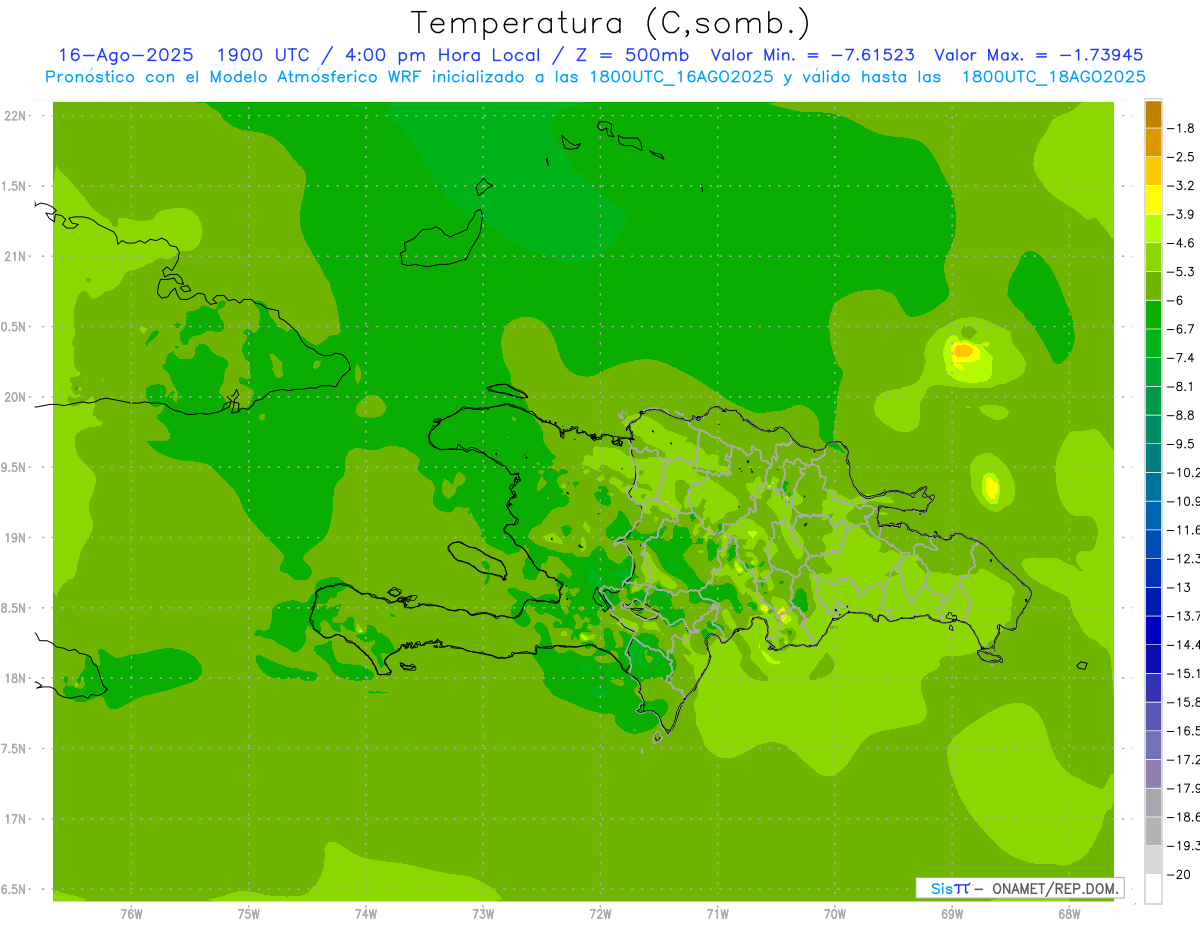Click the "18N" latitude label
Image resolution: width=1200 pixels, height=927 pixels.
tap(14, 678)
